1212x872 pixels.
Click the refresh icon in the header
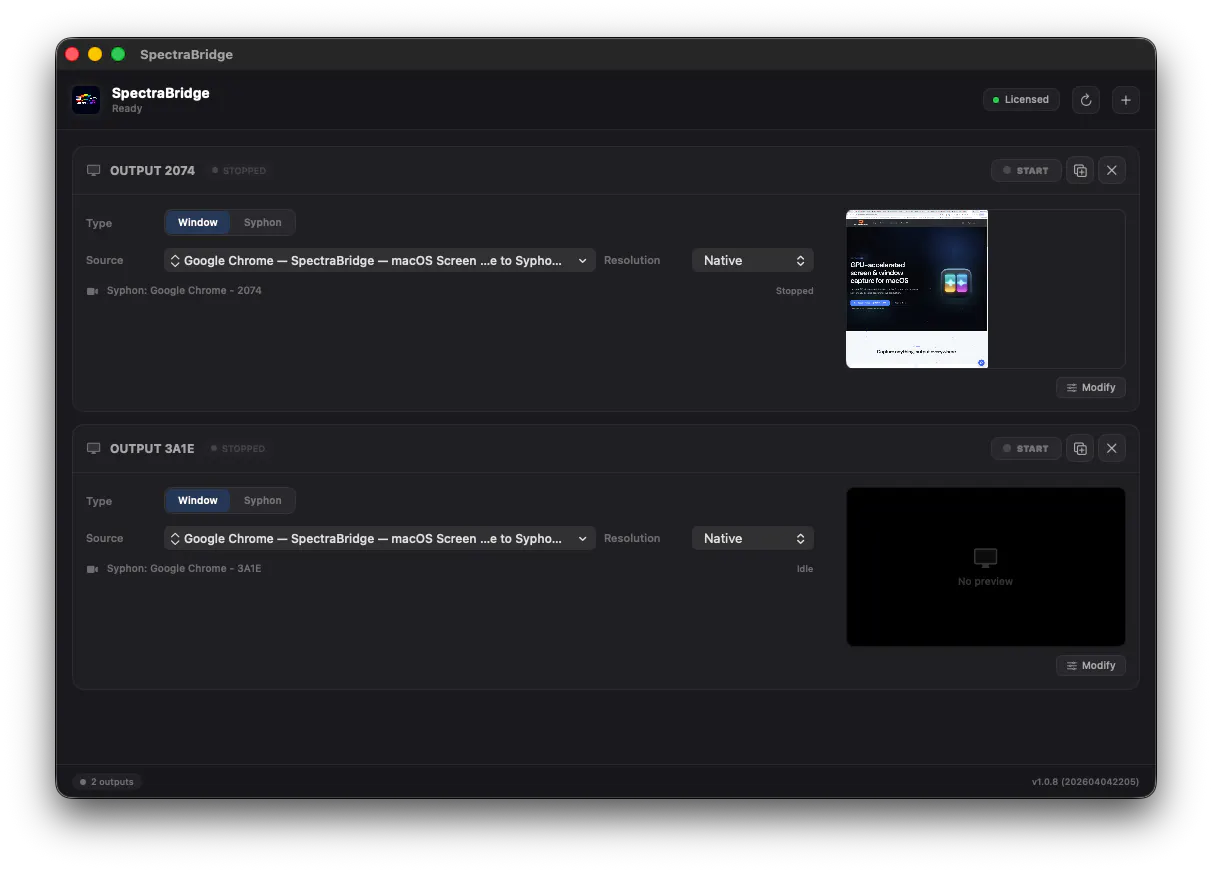[x=1086, y=100]
